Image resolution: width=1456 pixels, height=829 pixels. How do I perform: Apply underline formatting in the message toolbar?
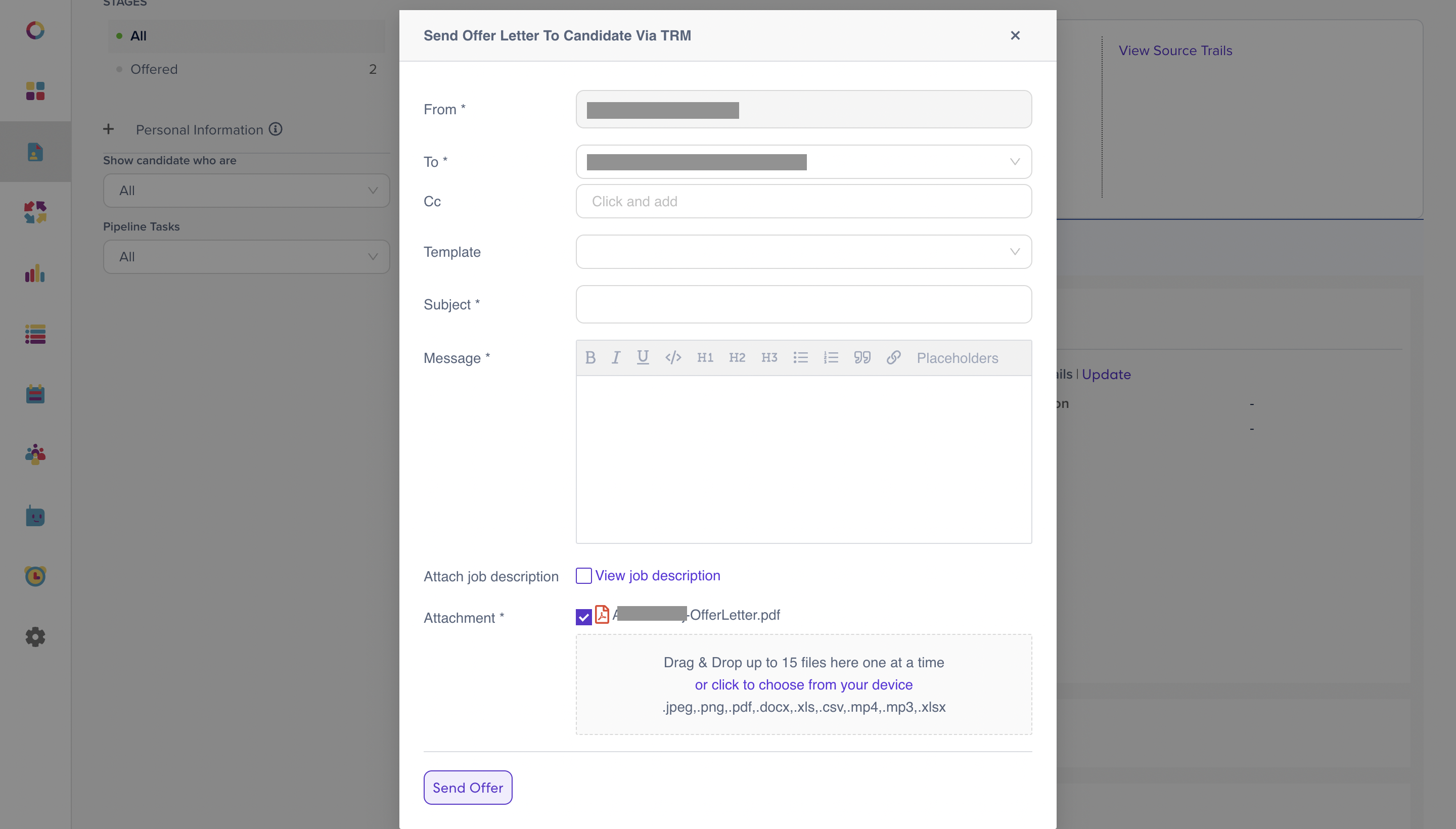643,357
